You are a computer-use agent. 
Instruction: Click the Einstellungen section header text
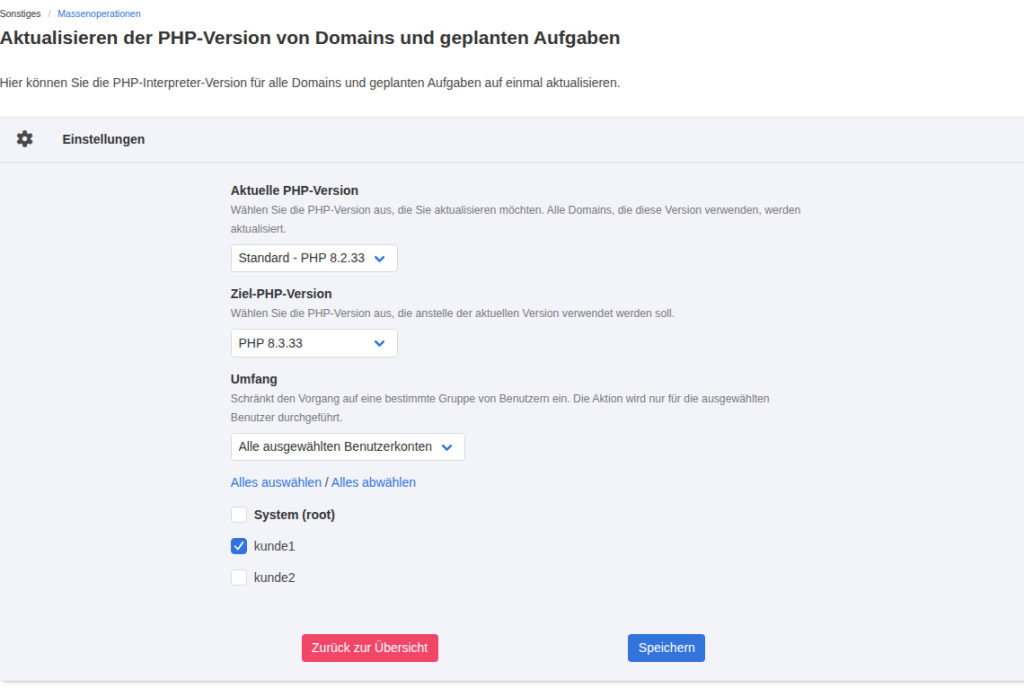tap(104, 140)
